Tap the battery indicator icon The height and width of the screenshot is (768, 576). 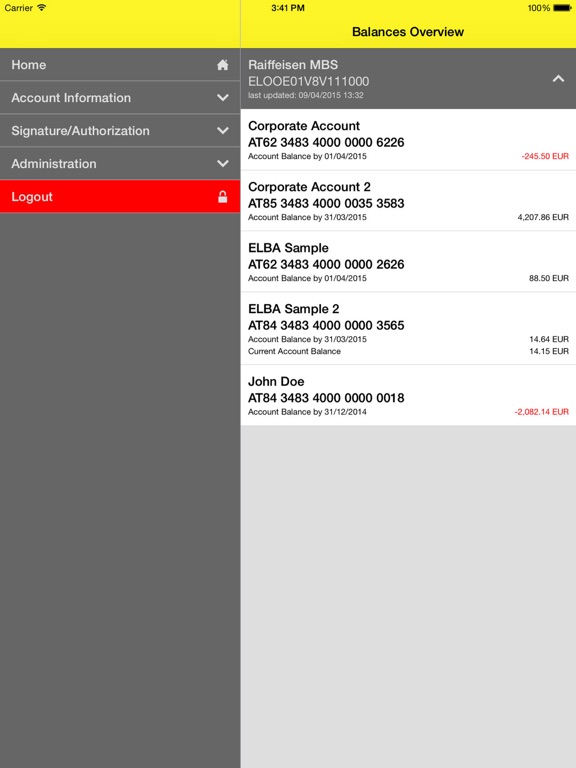[x=562, y=8]
